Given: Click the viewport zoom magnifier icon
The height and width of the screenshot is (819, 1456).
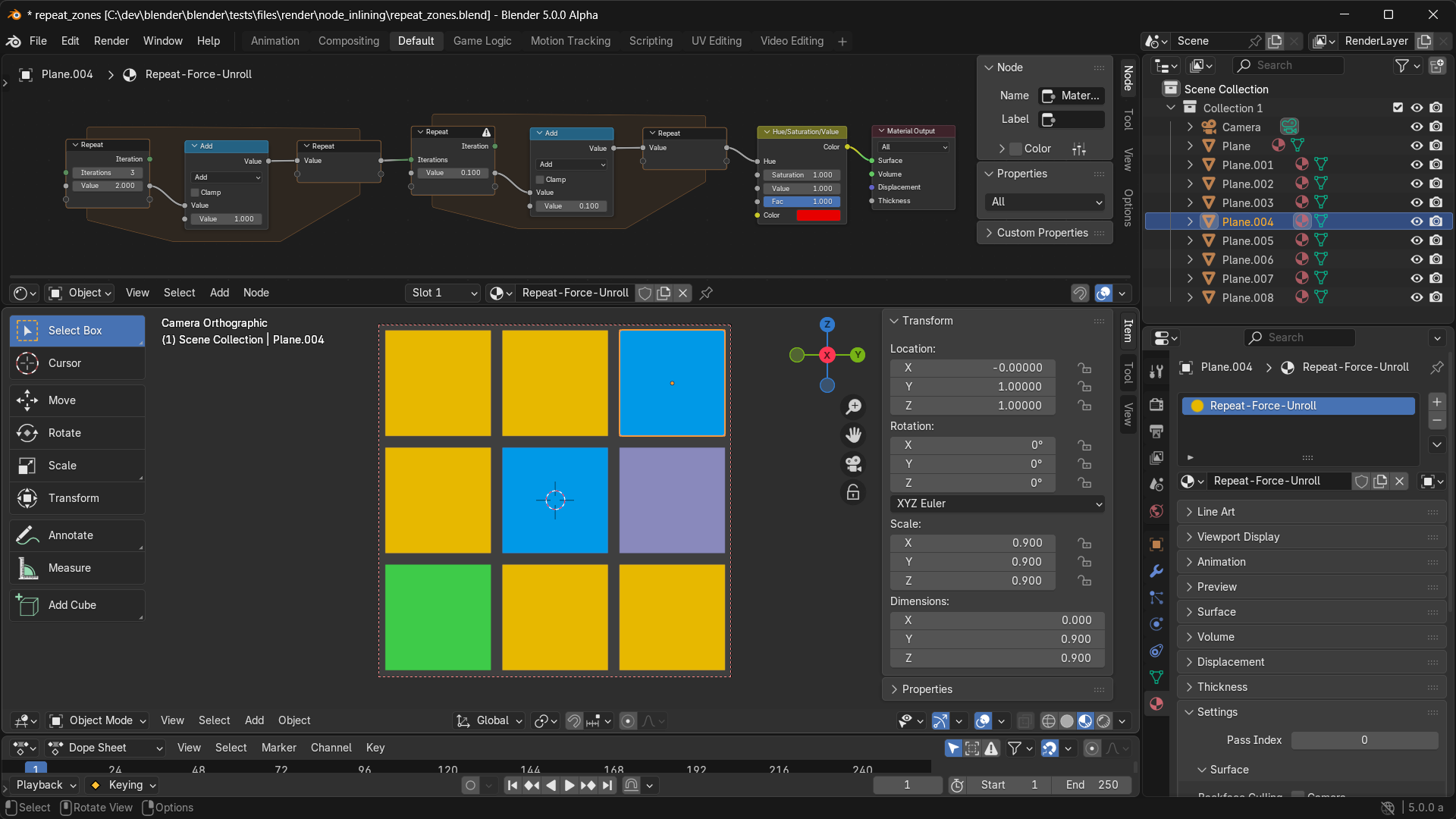Looking at the screenshot, I should click(x=854, y=407).
